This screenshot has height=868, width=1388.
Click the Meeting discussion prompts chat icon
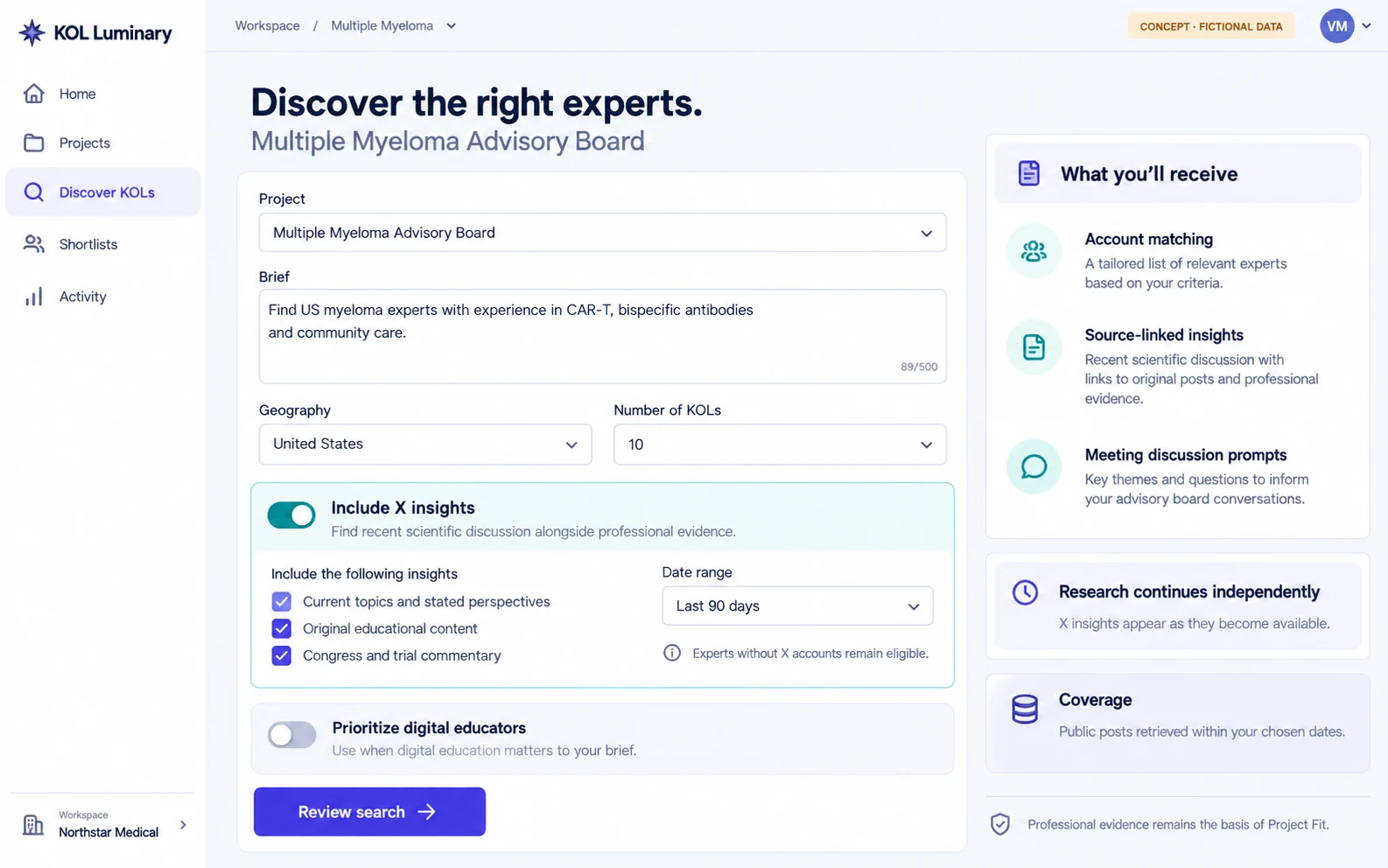[1034, 466]
